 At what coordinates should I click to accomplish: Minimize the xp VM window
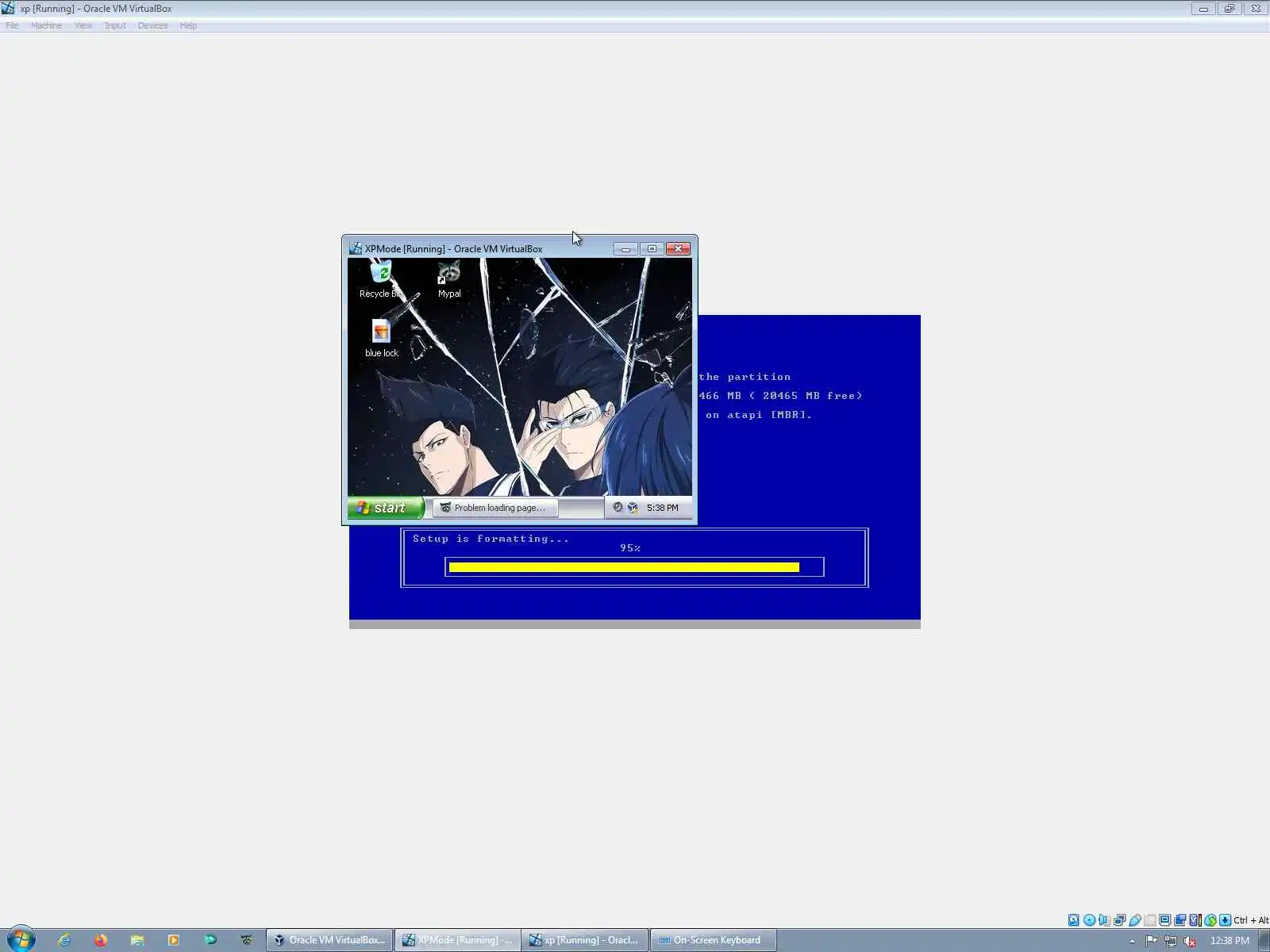(x=1203, y=9)
